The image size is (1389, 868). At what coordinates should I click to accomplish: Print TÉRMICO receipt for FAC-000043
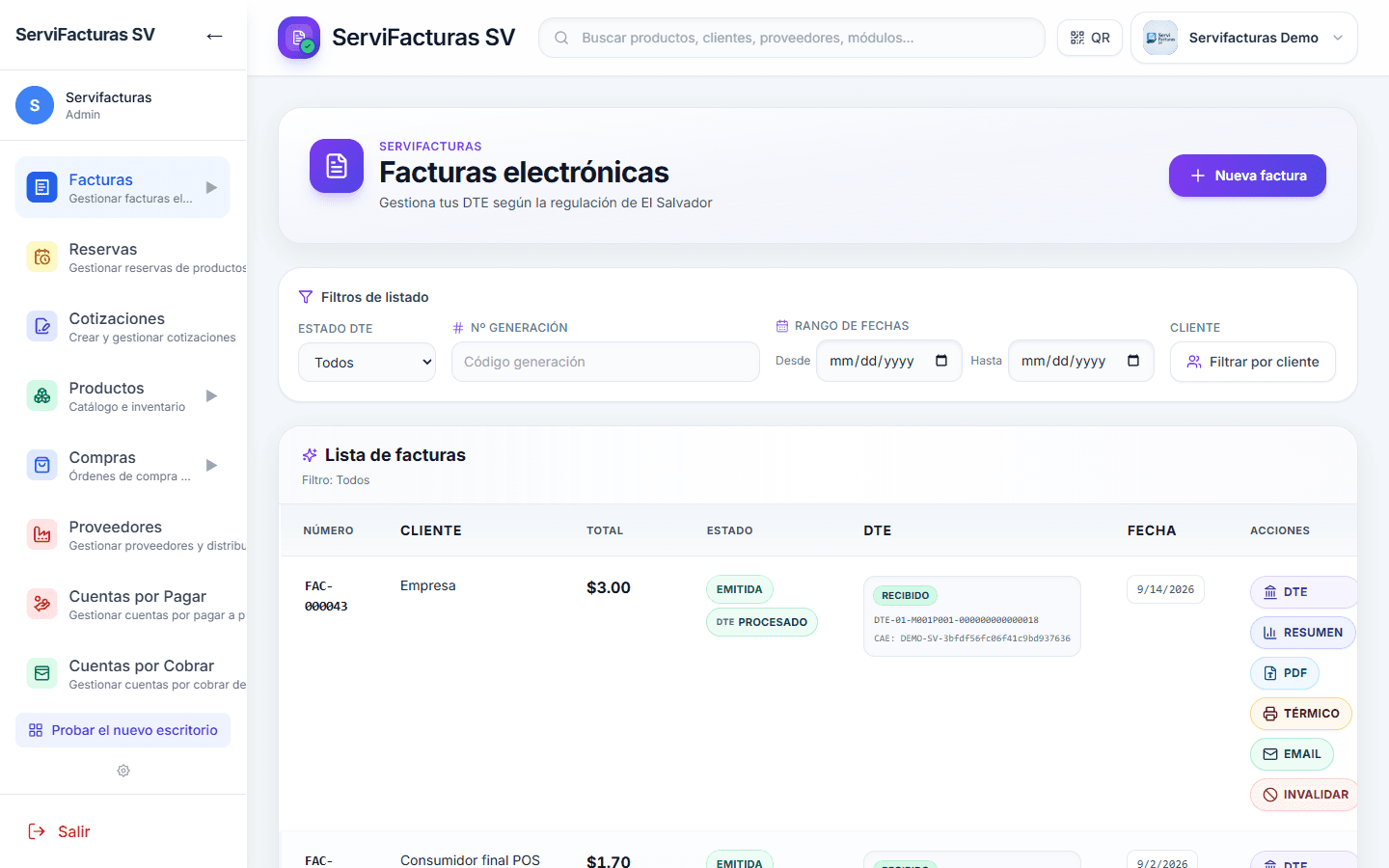(1301, 714)
